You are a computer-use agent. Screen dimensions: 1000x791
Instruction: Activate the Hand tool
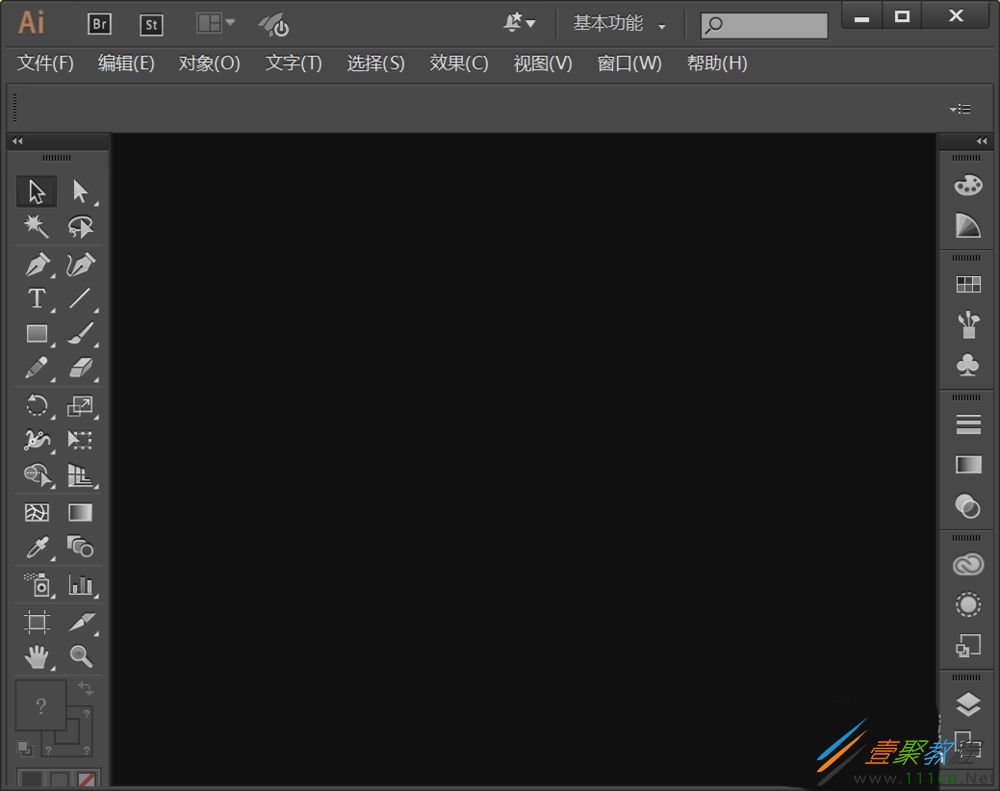[x=36, y=656]
